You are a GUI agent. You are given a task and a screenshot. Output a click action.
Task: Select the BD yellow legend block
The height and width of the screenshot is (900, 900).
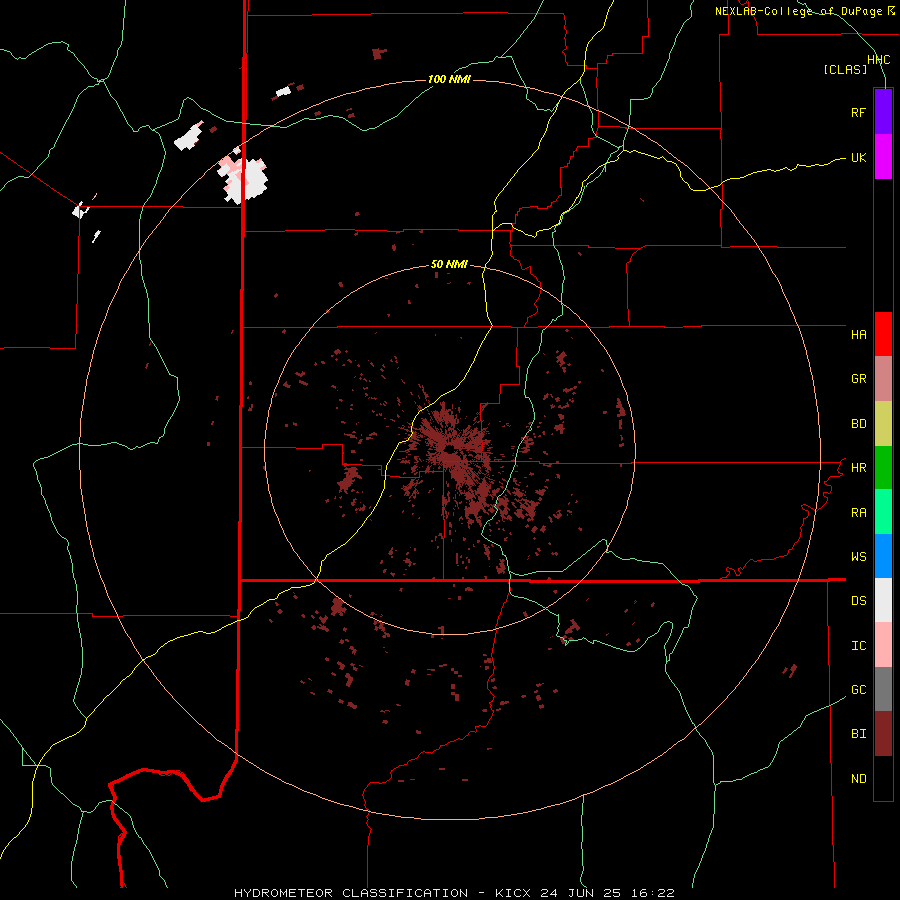coord(883,423)
